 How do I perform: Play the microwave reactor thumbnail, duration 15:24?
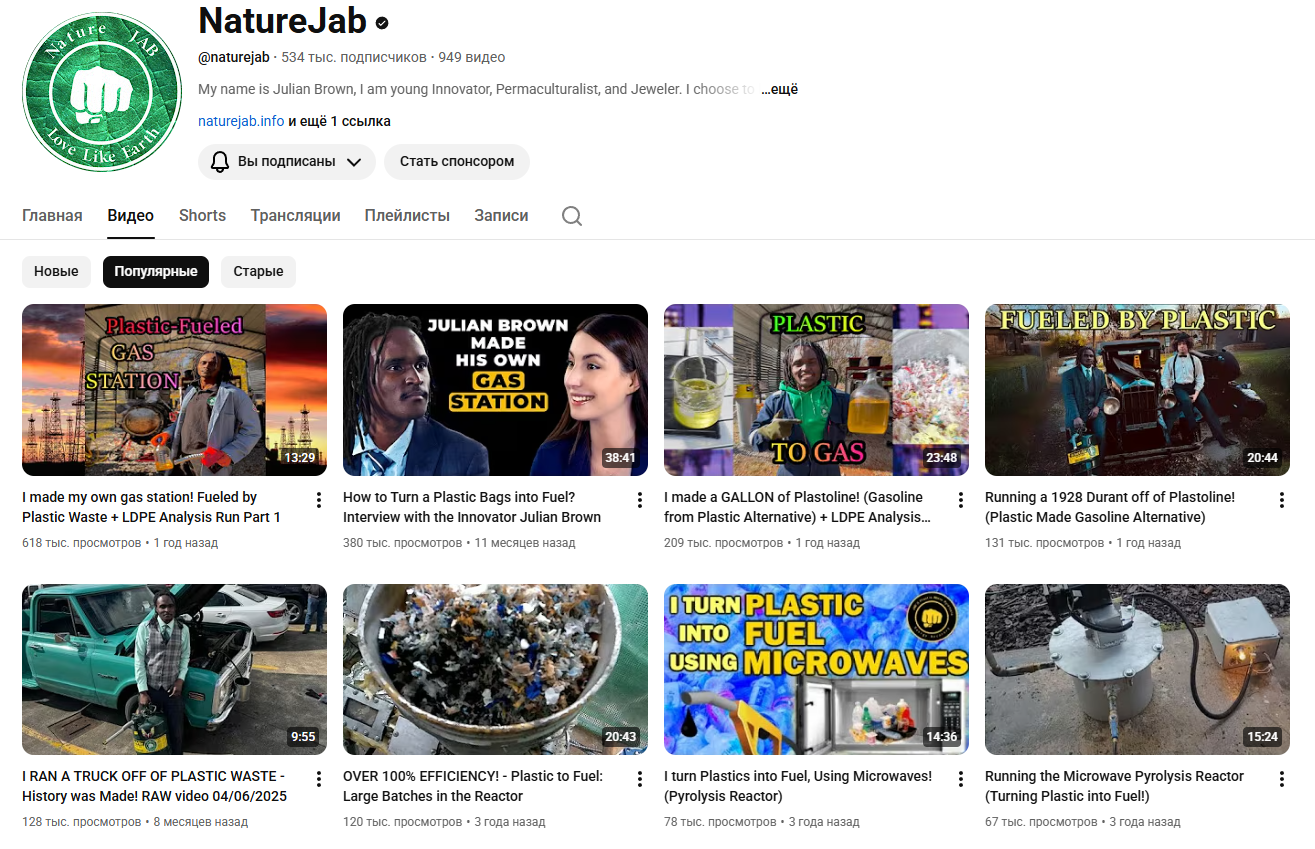pyautogui.click(x=1137, y=669)
